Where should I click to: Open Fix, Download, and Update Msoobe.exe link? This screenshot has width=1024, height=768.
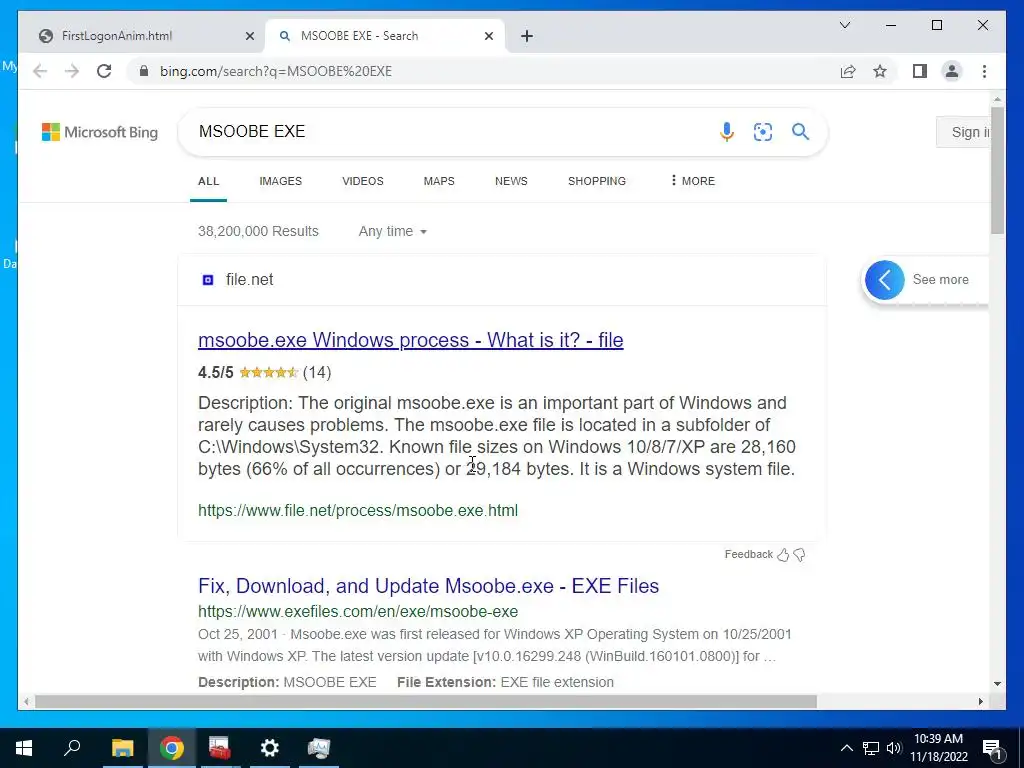(x=428, y=586)
